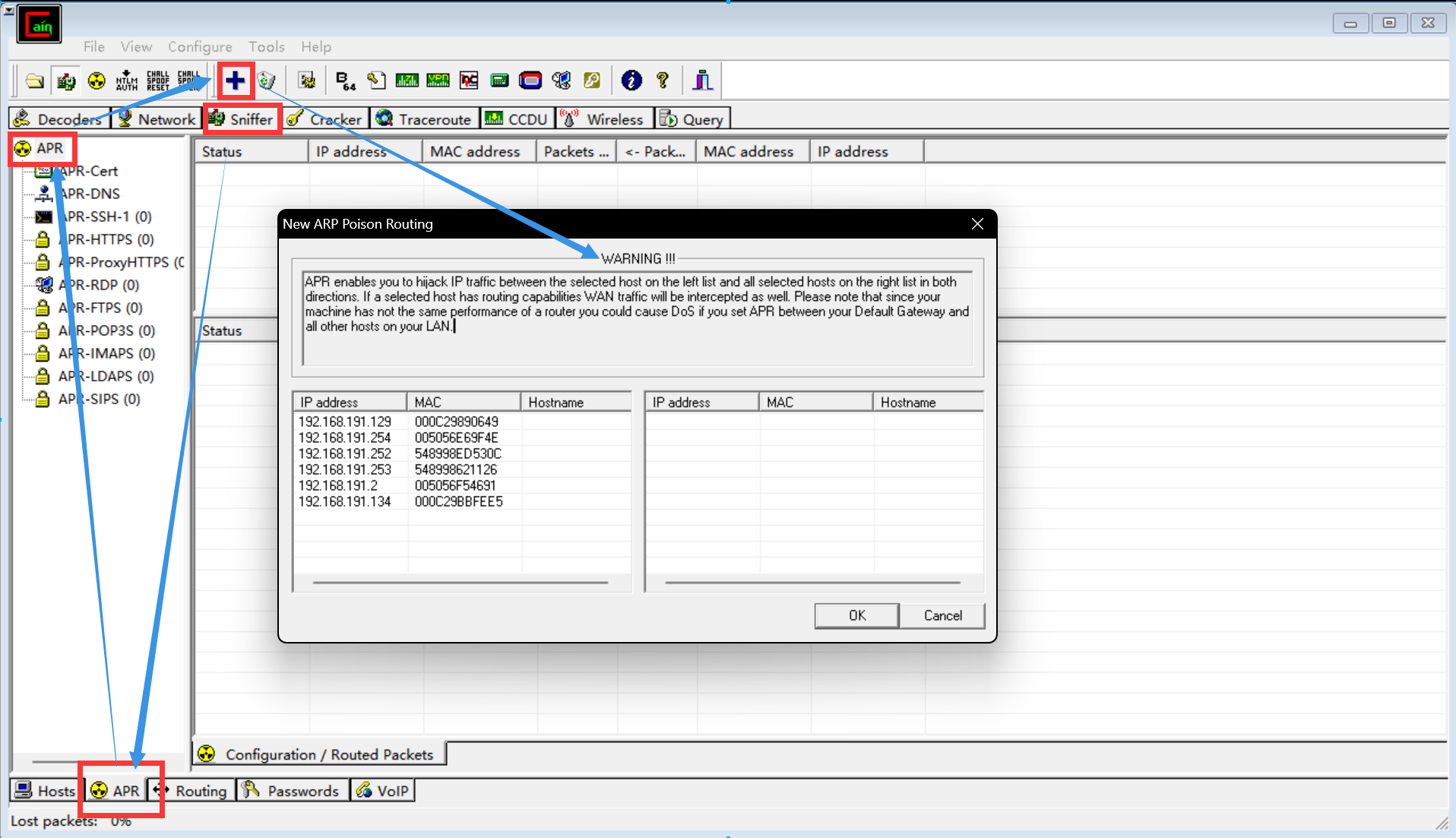Open the Configure menu

point(200,47)
